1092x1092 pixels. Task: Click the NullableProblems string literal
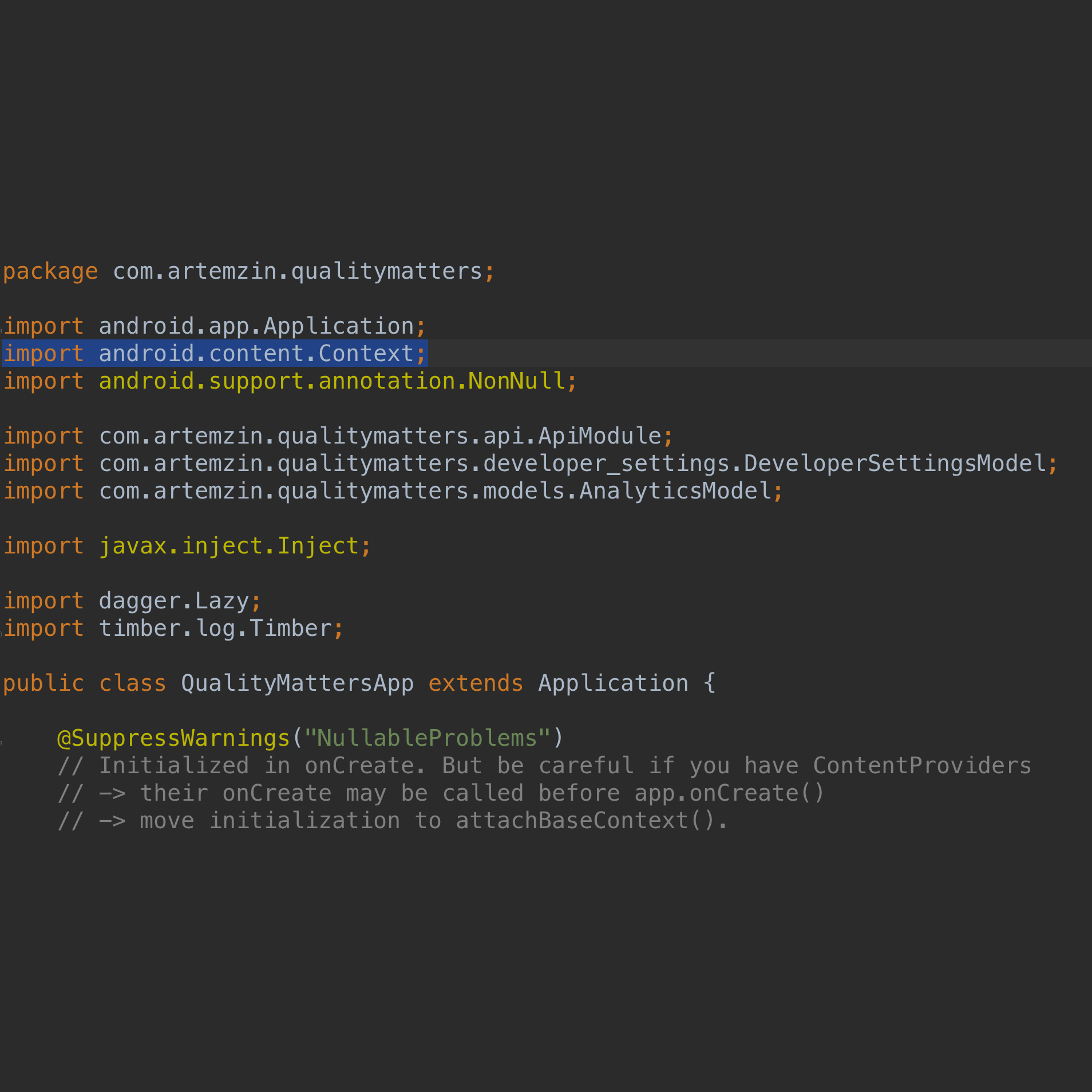429,738
